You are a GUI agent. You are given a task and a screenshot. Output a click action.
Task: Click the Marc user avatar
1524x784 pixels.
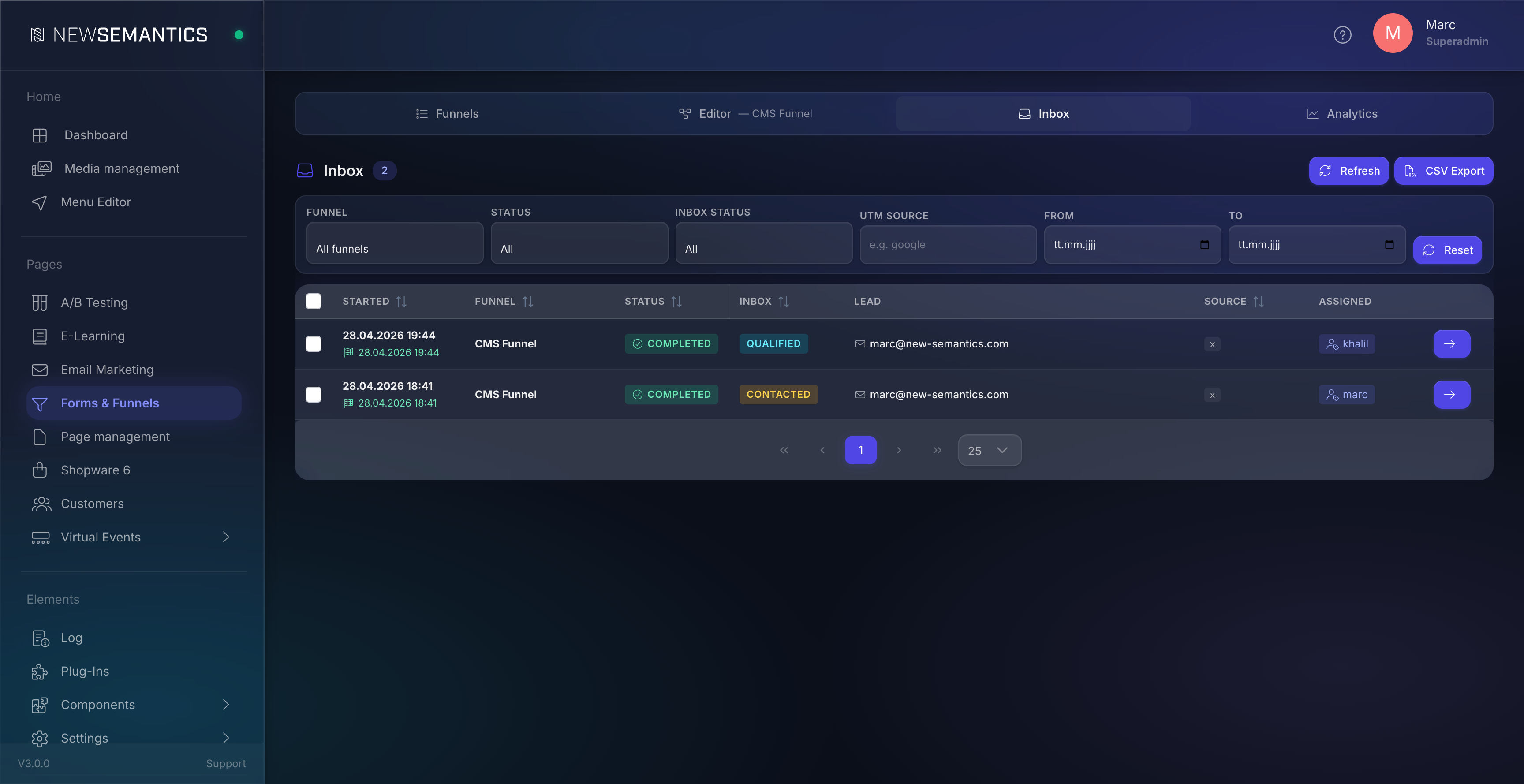[x=1393, y=33]
